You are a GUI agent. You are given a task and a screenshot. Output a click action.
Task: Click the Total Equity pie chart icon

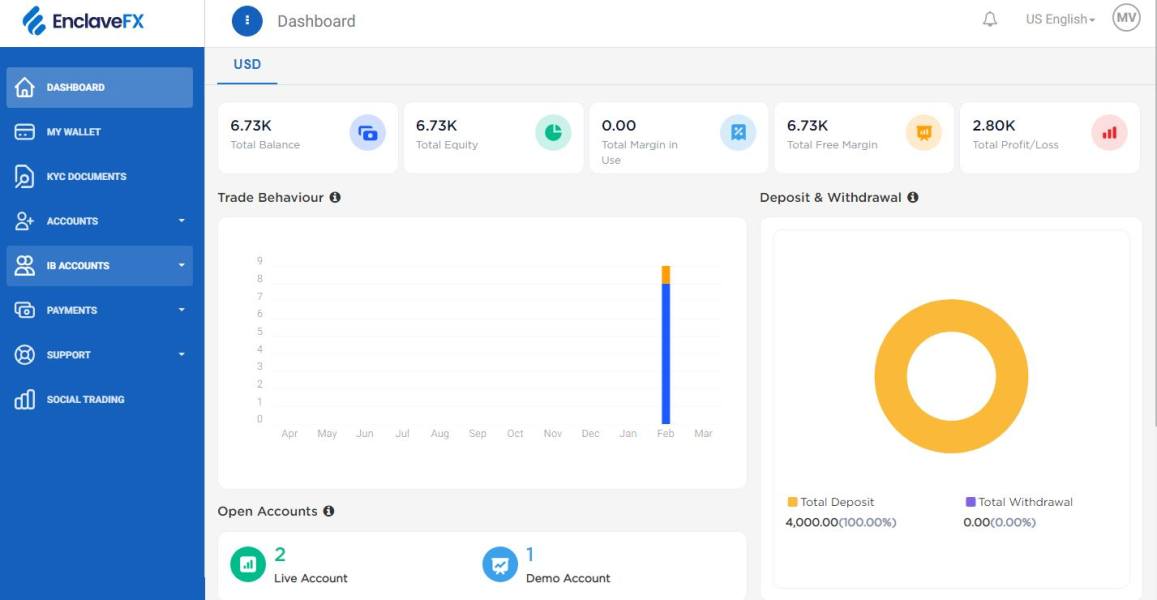553,132
